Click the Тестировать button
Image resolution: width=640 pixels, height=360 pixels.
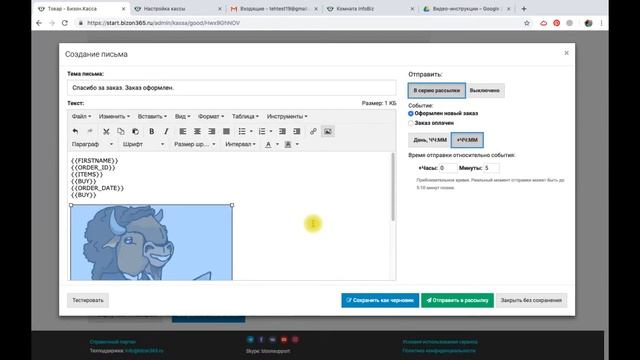click(x=88, y=300)
